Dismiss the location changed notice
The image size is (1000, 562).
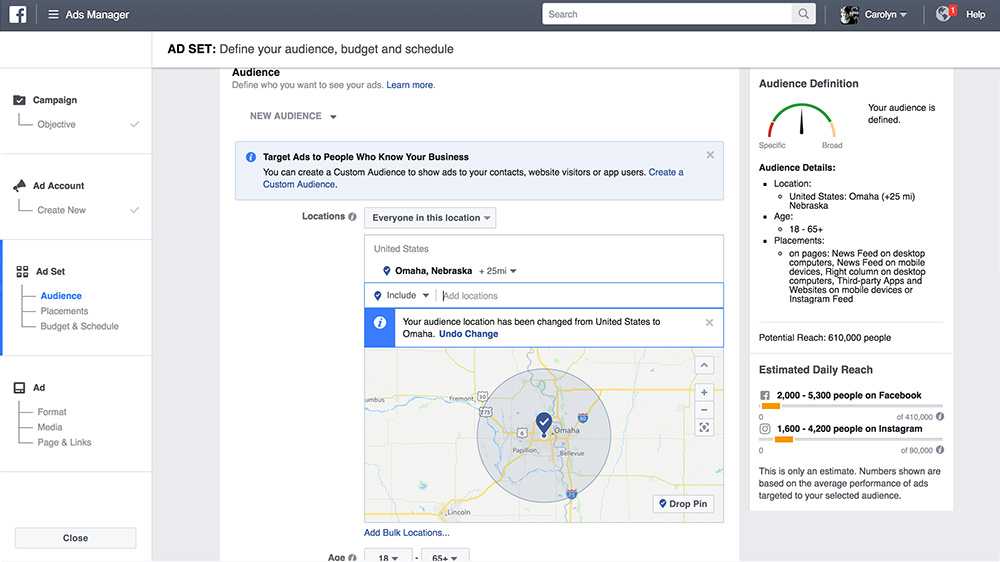(x=709, y=323)
